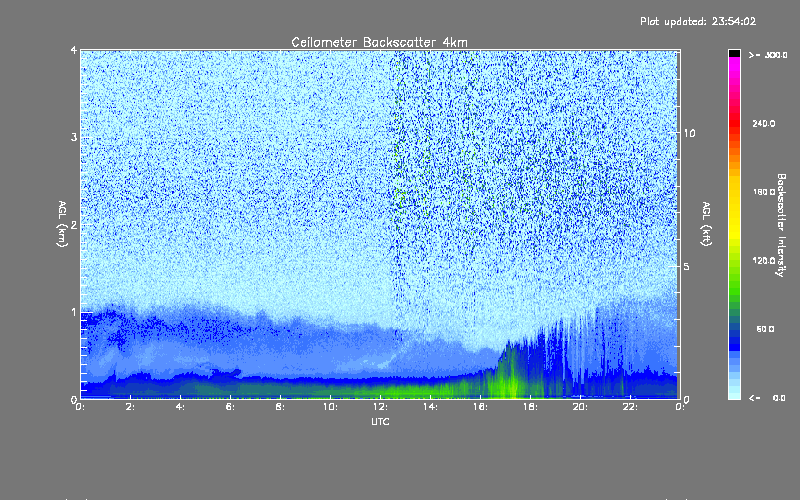This screenshot has width=800, height=500.
Task: Click the '10:' UTC hour tick
Action: tap(330, 407)
